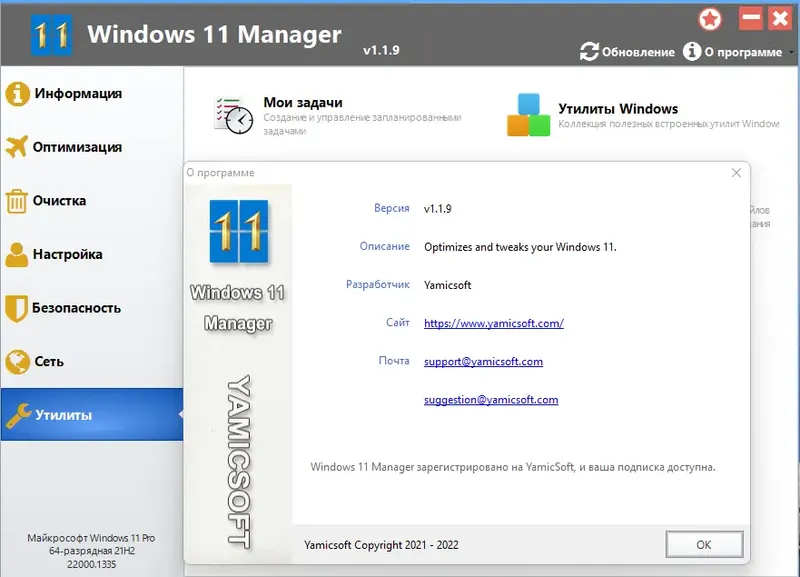Click the suggestion@yamicsoft.com email link
The image size is (800, 577).
pos(493,399)
